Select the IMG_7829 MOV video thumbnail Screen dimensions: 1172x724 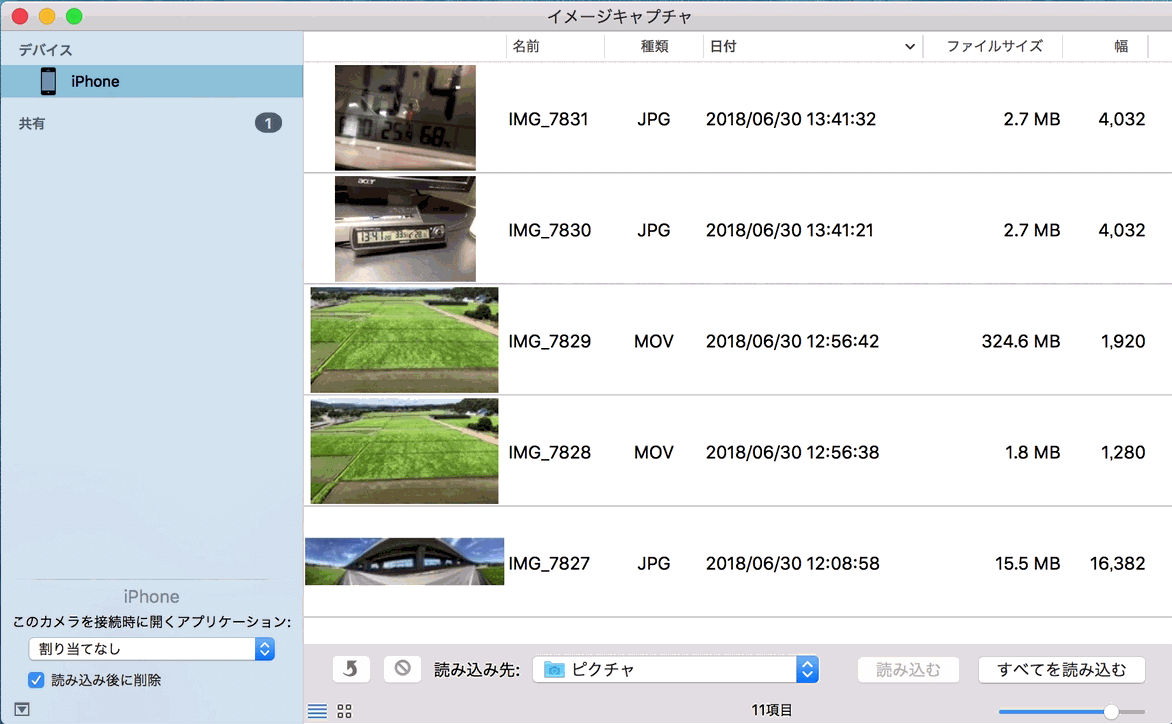point(404,340)
